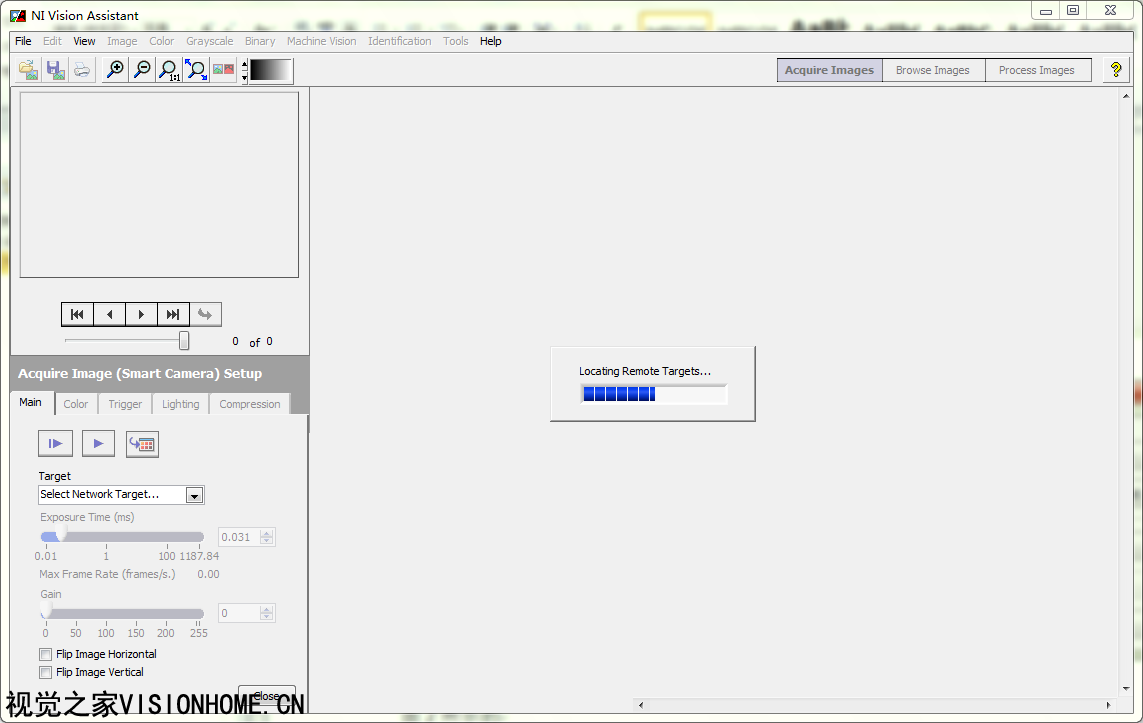
Task: Click the Browse Images button
Action: (x=933, y=70)
